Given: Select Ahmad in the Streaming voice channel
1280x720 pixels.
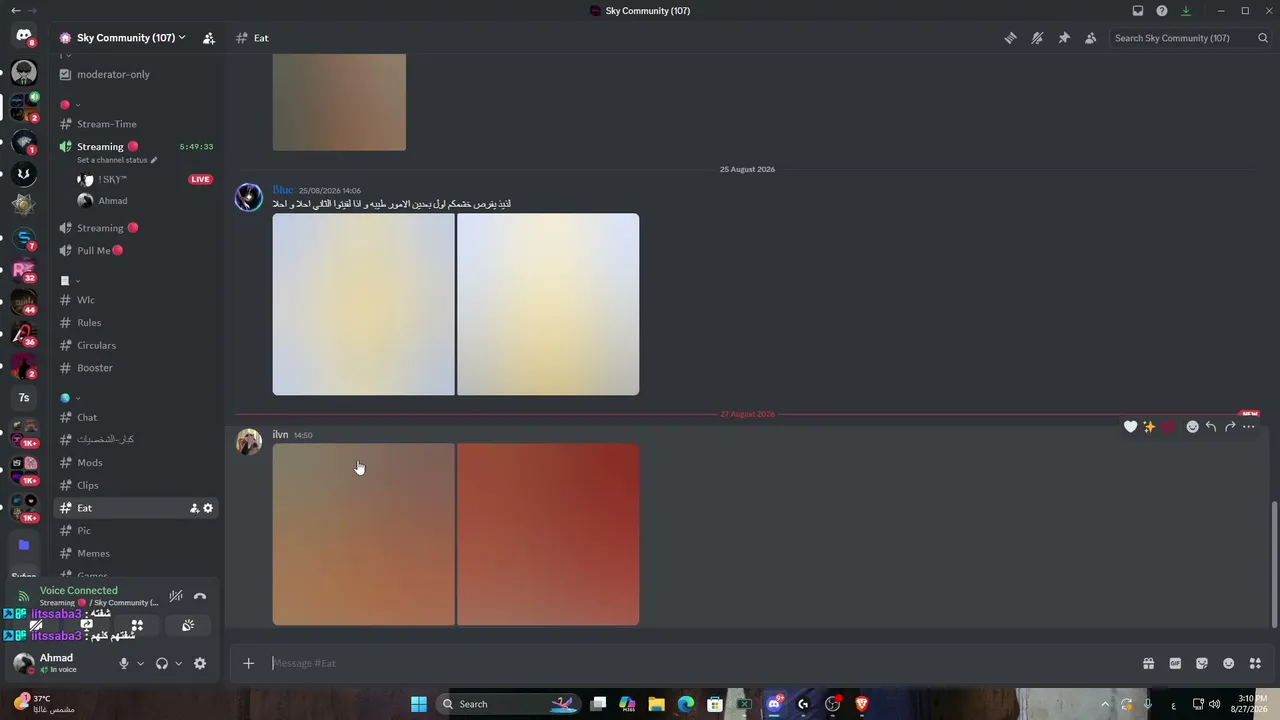Looking at the screenshot, I should pyautogui.click(x=146, y=201).
